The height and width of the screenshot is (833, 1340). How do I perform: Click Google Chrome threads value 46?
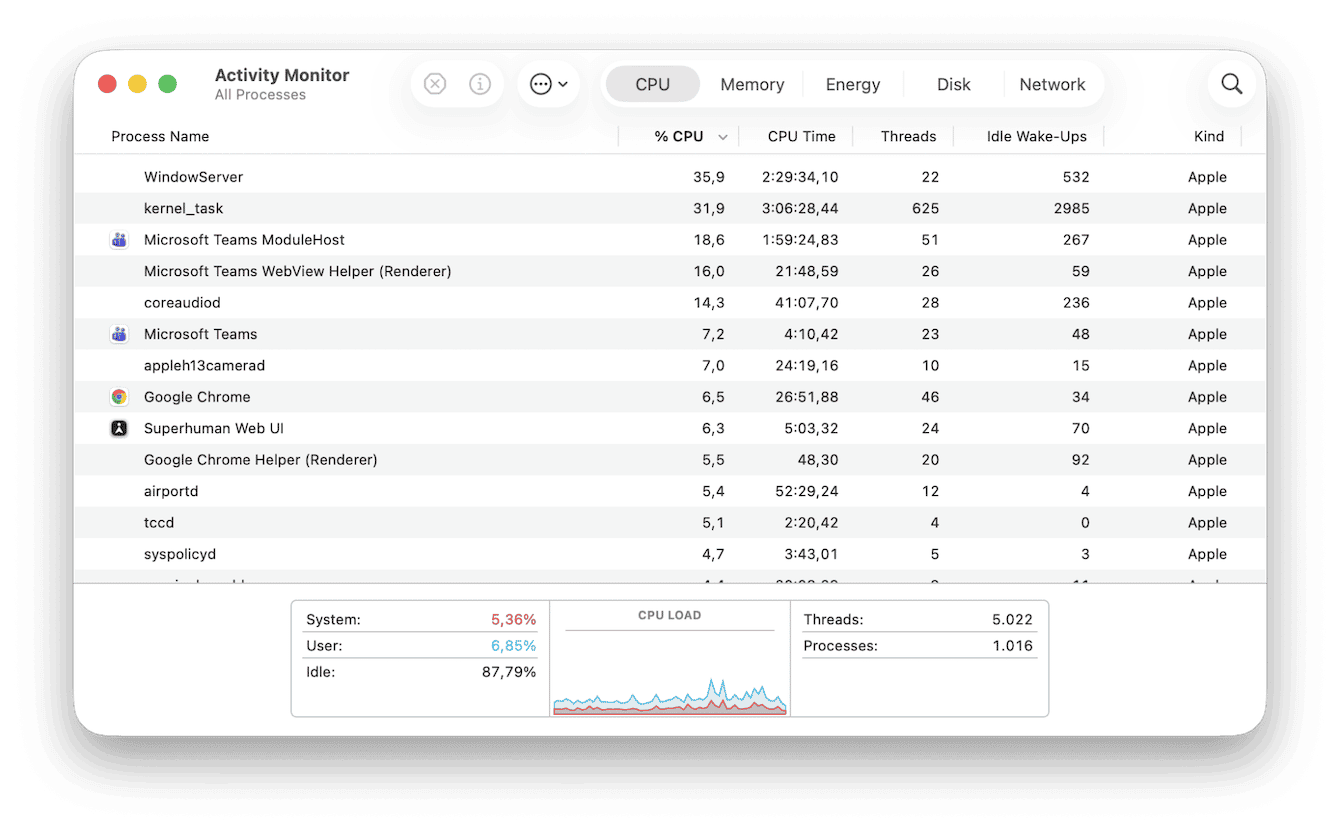pyautogui.click(x=930, y=397)
